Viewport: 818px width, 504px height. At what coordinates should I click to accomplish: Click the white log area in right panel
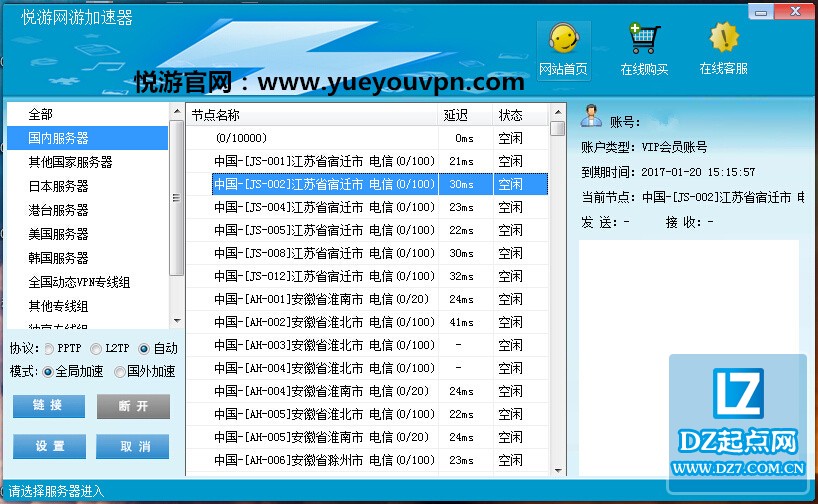[689, 357]
